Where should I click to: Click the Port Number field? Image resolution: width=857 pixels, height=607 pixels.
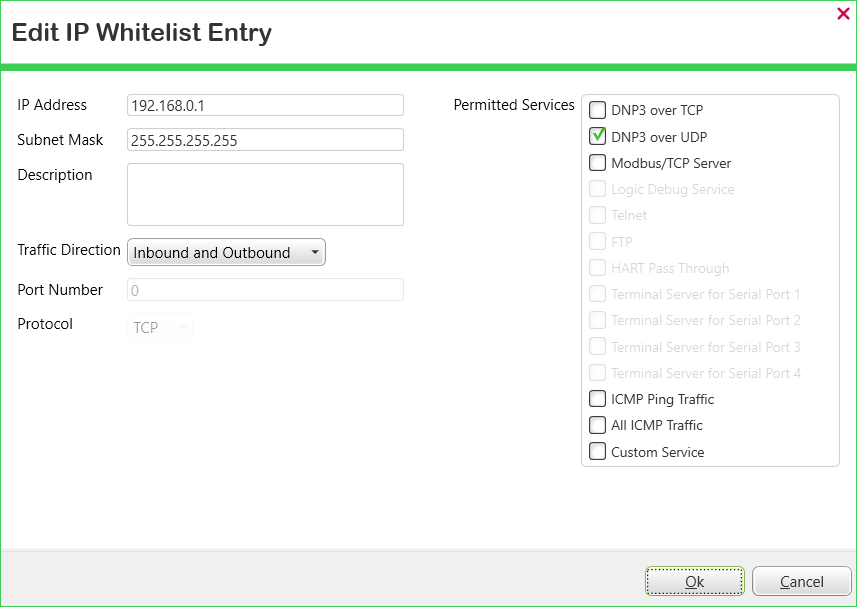[265, 290]
